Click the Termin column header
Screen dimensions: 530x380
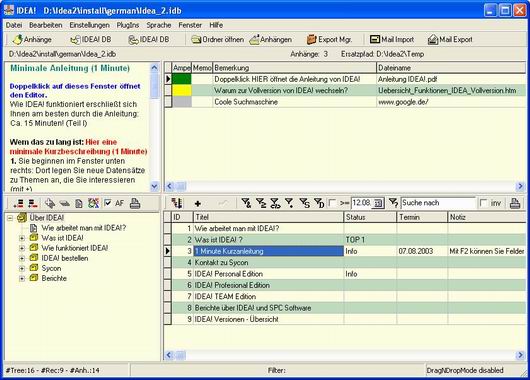pos(423,217)
